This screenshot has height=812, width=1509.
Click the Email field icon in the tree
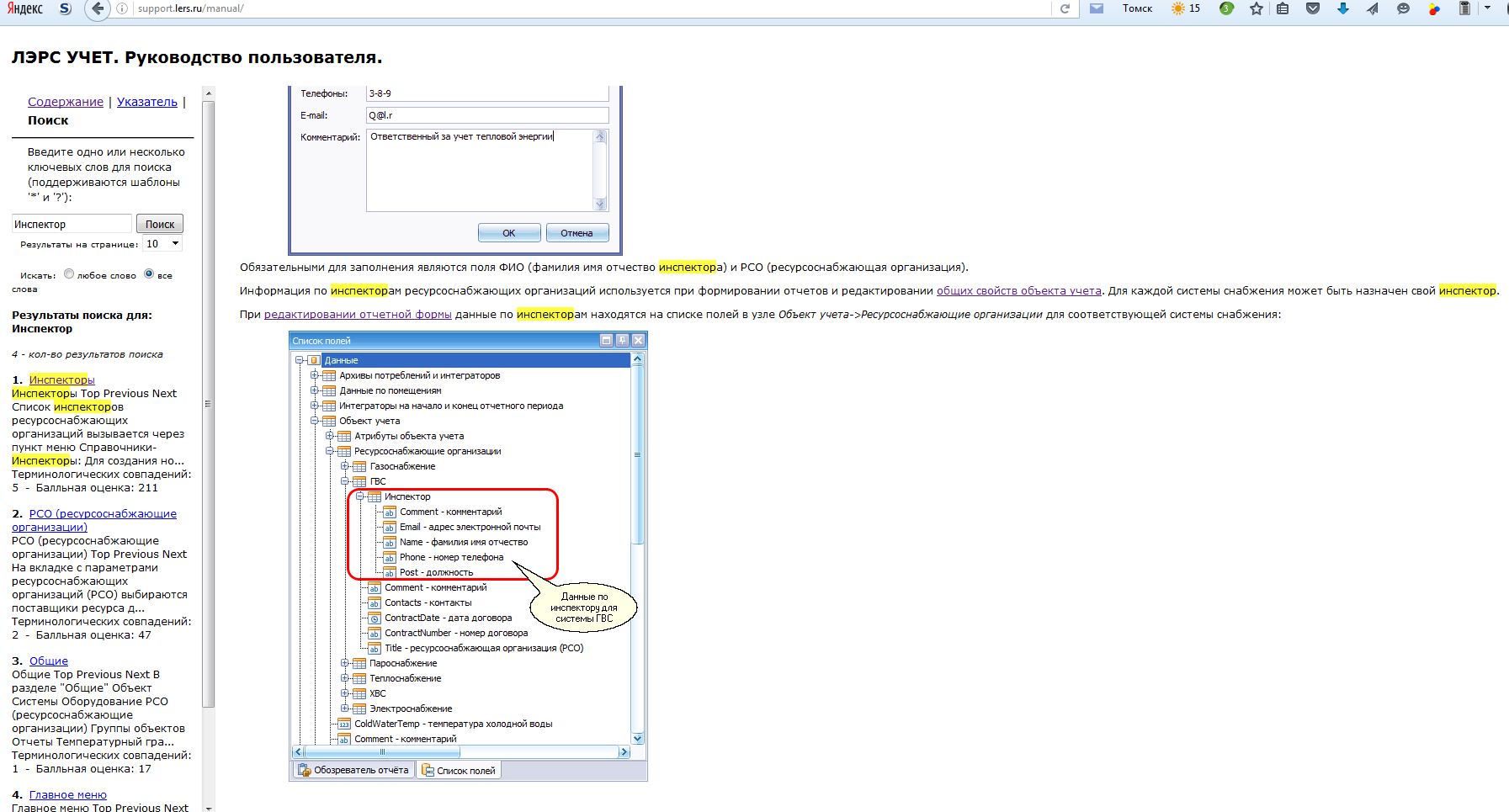(390, 528)
